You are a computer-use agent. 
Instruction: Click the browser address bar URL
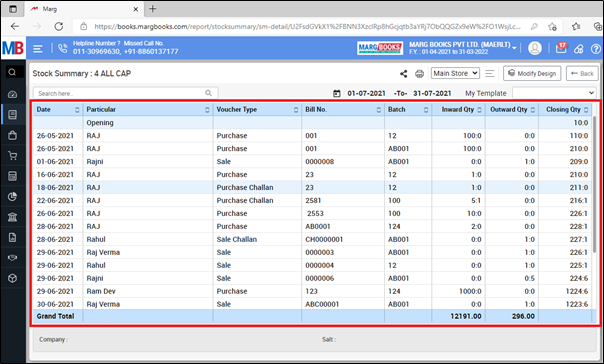(307, 27)
